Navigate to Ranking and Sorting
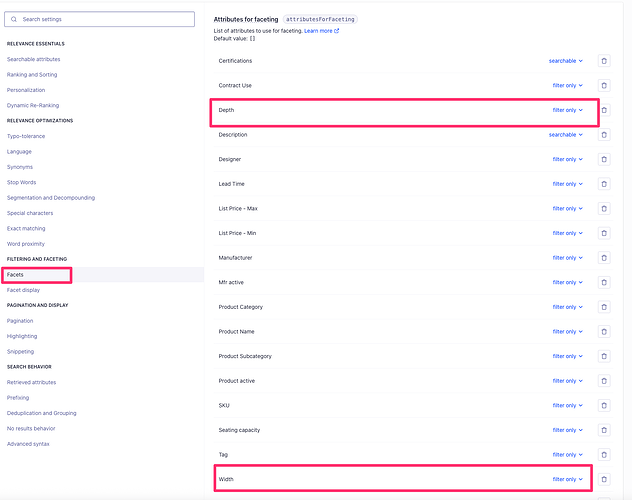Image resolution: width=632 pixels, height=500 pixels. coord(32,74)
